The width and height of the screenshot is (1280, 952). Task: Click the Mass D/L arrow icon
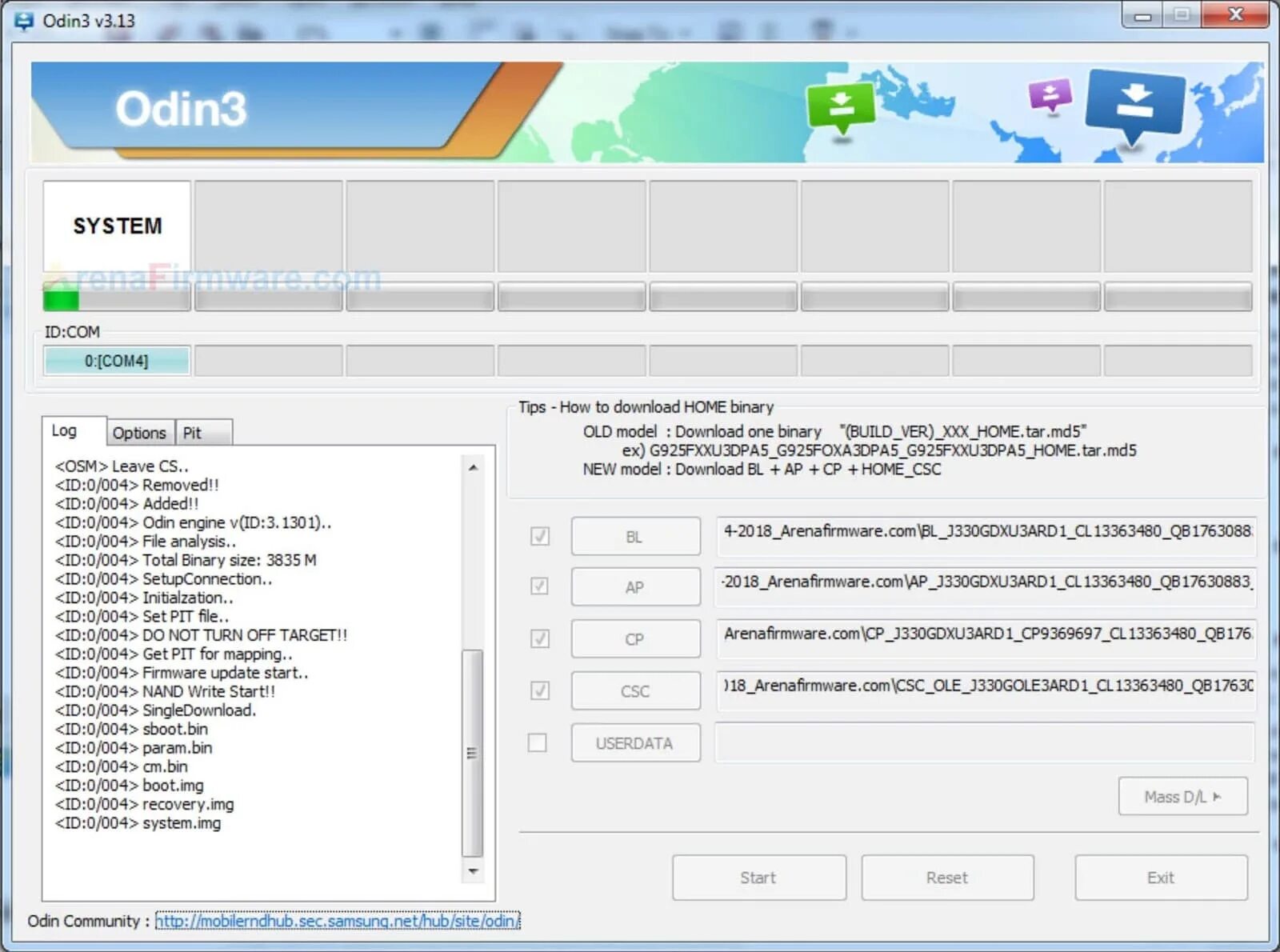(x=1217, y=797)
